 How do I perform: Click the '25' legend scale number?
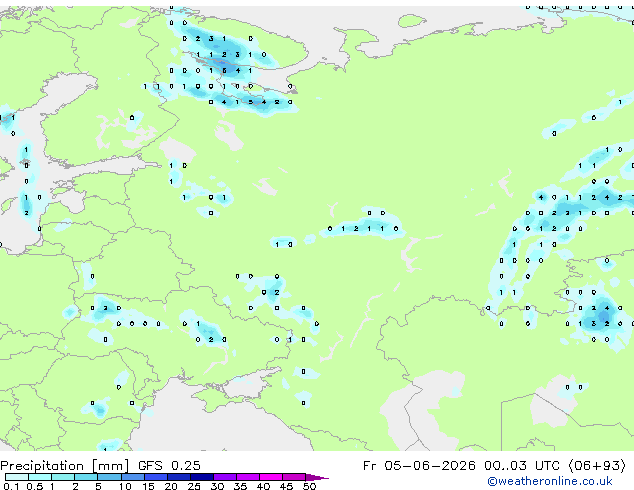[194, 486]
